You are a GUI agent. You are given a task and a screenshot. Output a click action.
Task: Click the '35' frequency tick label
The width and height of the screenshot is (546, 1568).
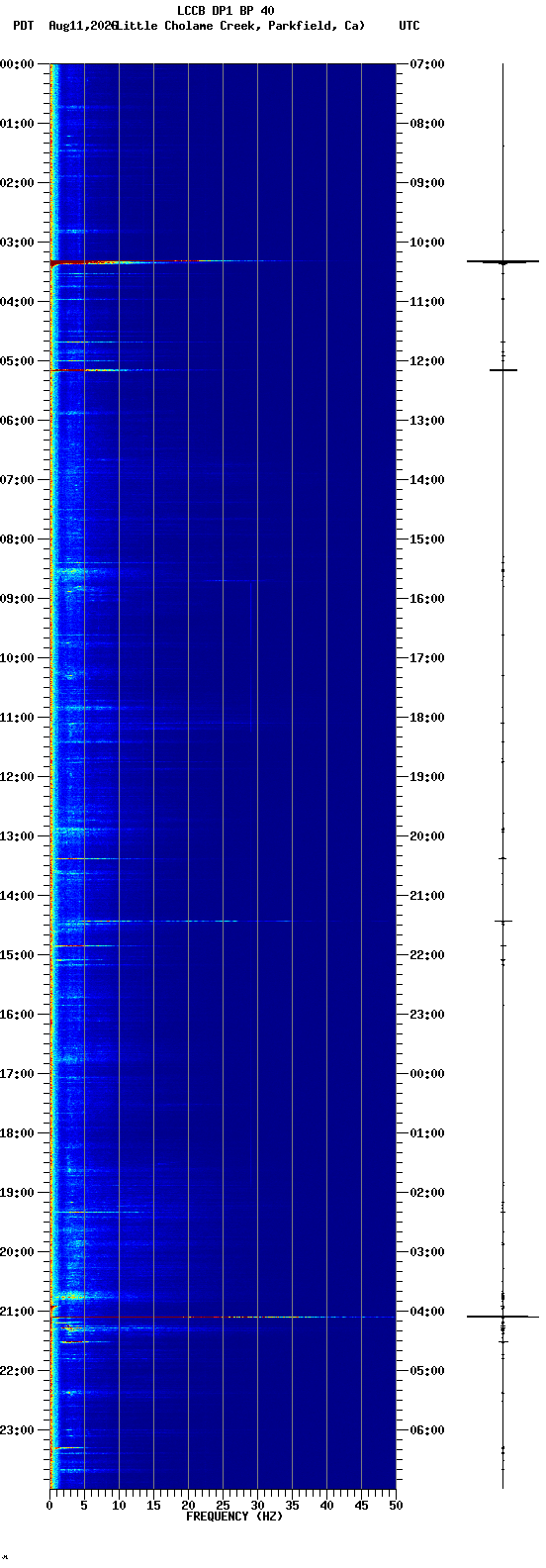[x=292, y=1506]
